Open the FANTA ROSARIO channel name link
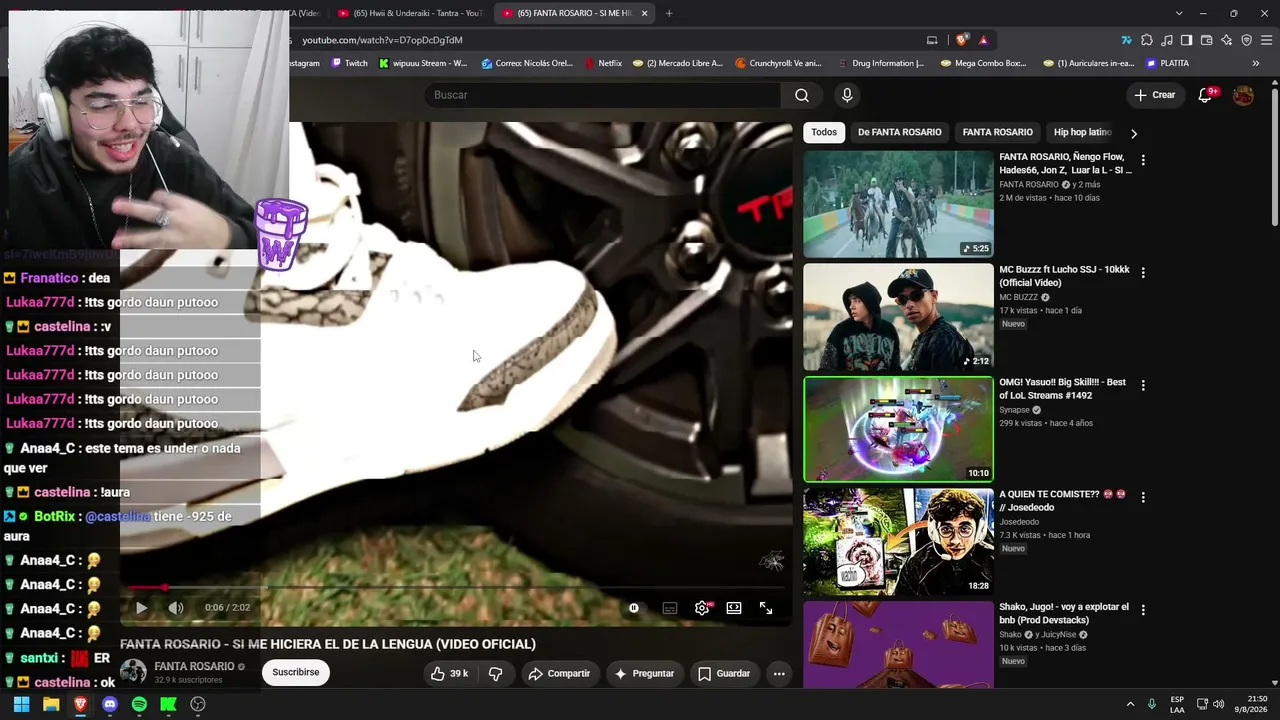Screen dimensions: 1280x720 [194, 666]
